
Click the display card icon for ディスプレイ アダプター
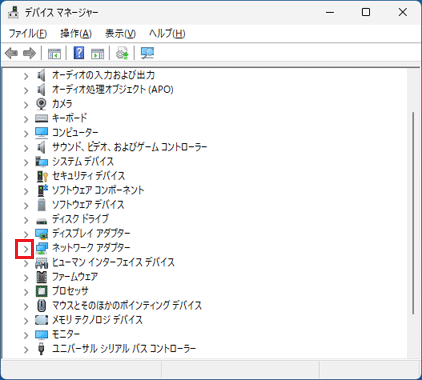pos(41,234)
